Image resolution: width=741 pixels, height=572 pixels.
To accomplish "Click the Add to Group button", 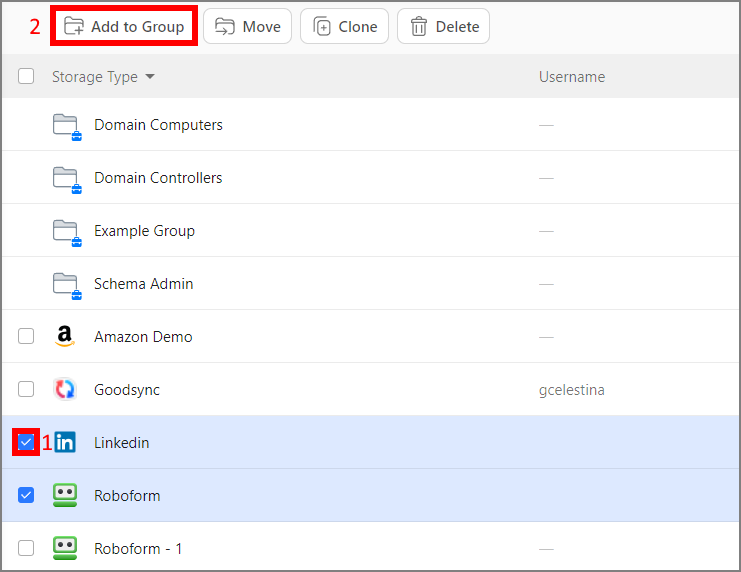I will [125, 27].
